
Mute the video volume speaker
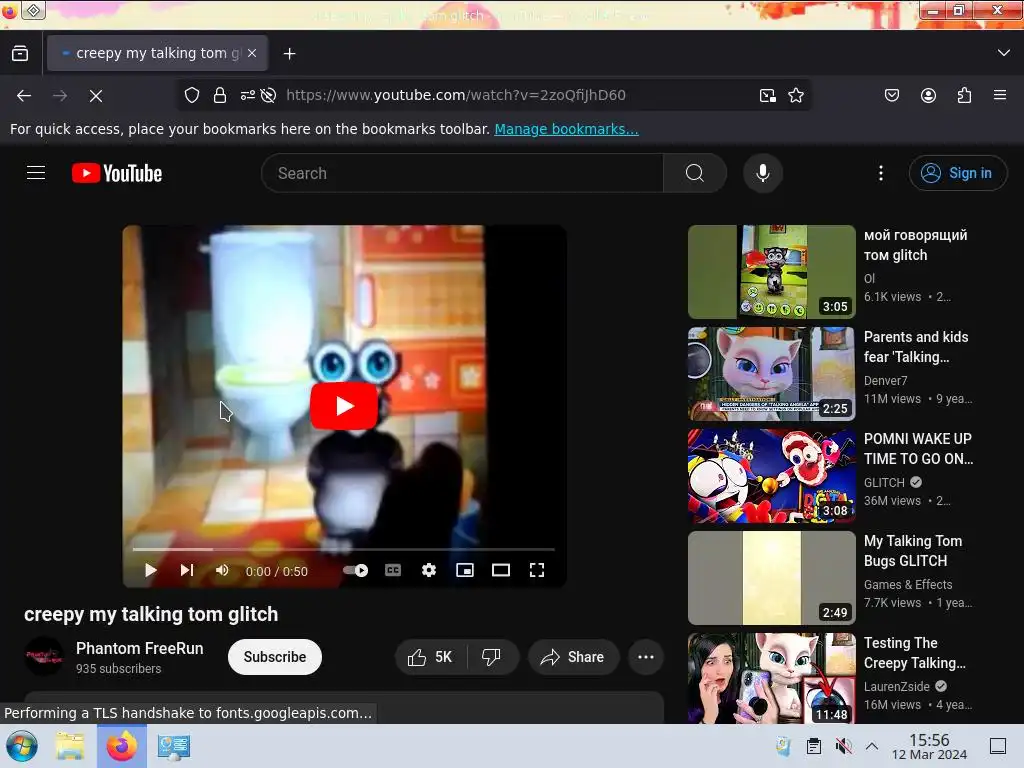[x=222, y=570]
